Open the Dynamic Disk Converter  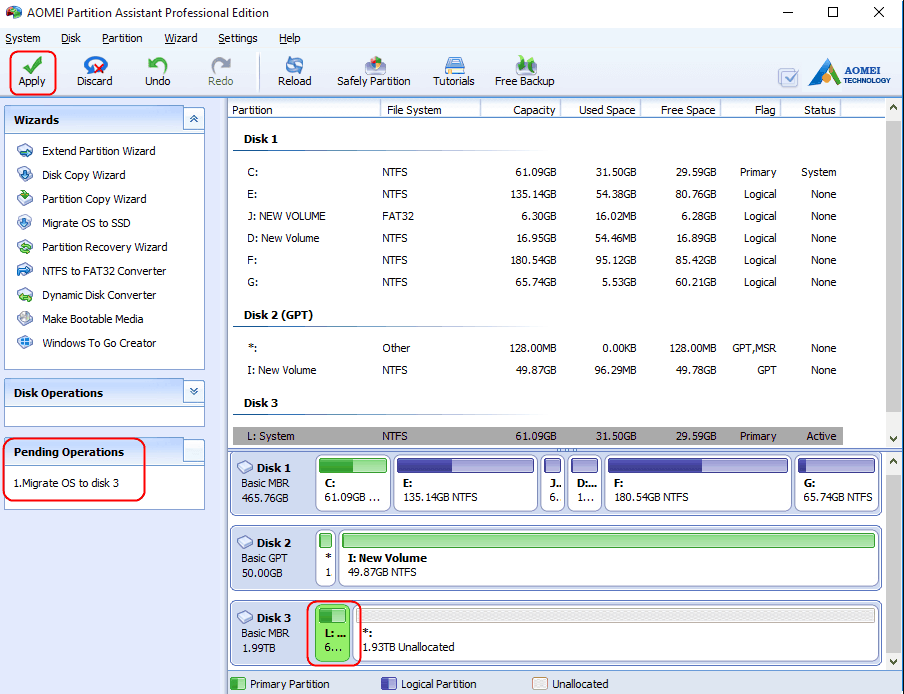point(99,295)
